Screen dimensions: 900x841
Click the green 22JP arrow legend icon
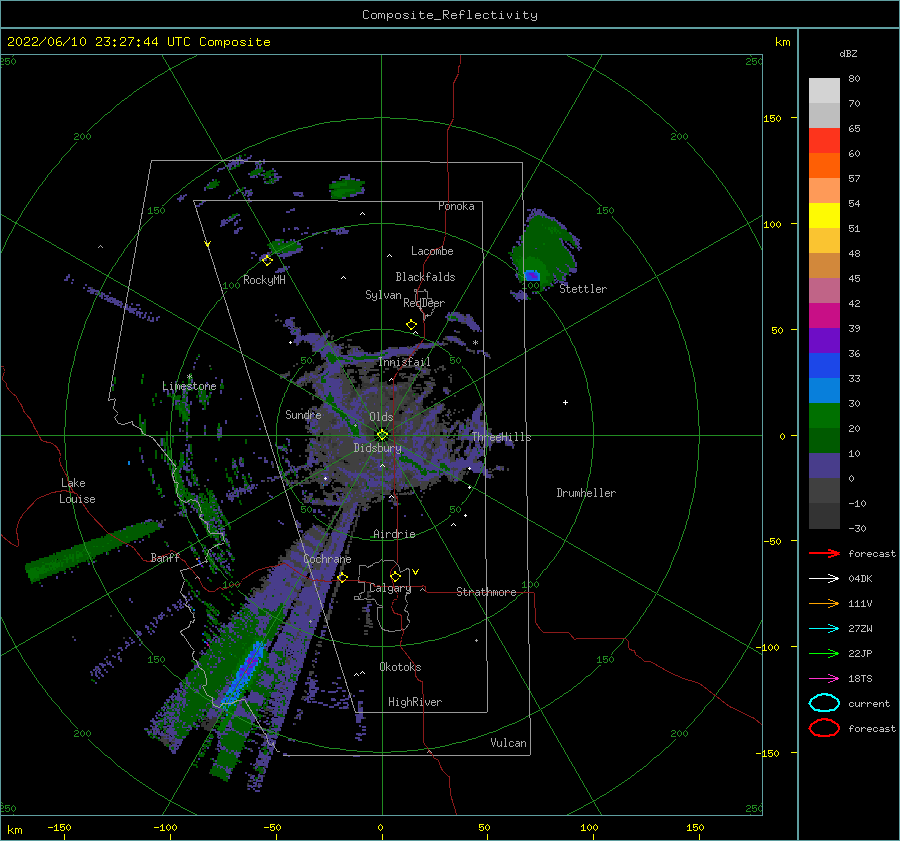point(824,653)
